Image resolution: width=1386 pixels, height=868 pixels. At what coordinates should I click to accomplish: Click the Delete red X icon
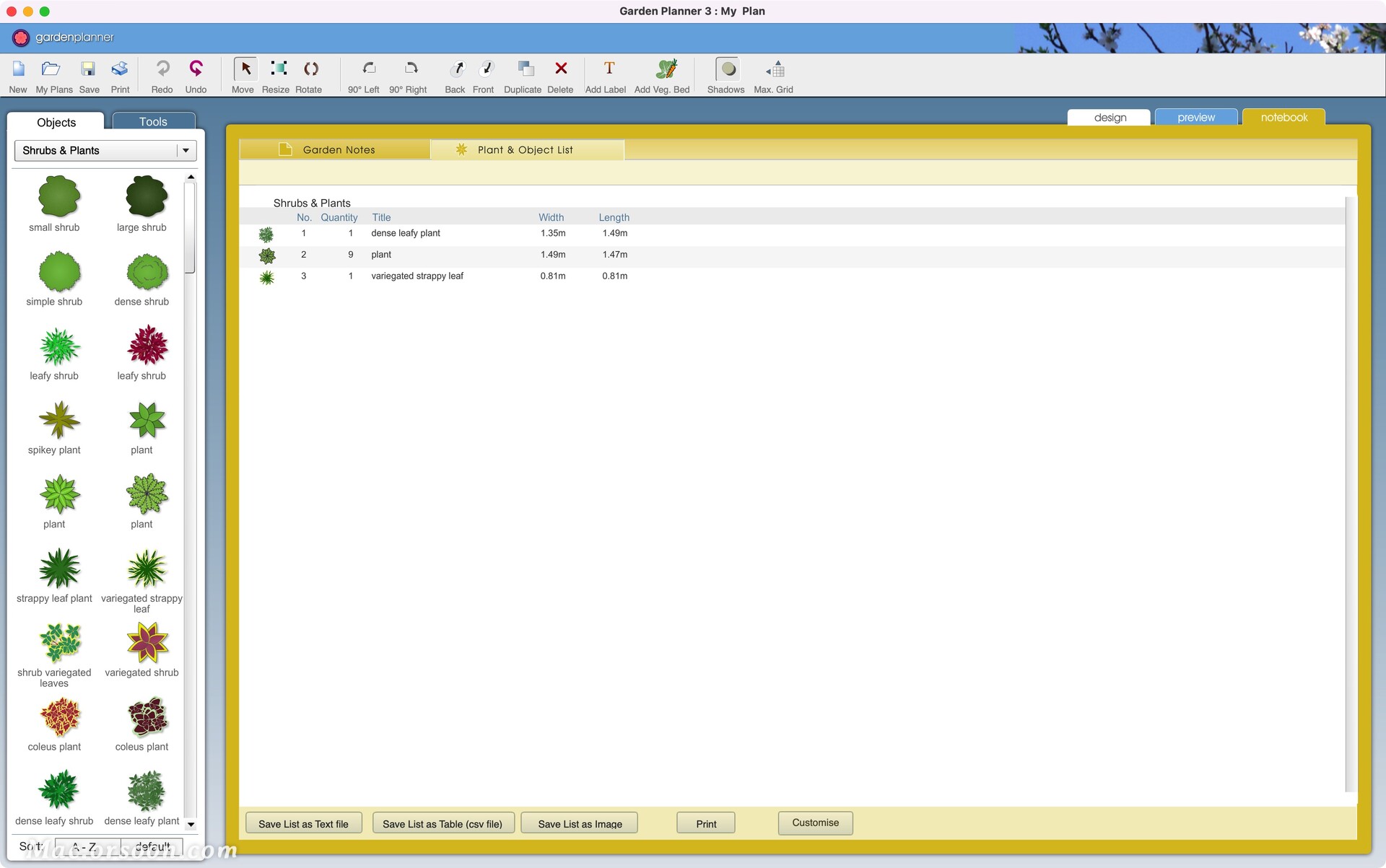point(560,69)
